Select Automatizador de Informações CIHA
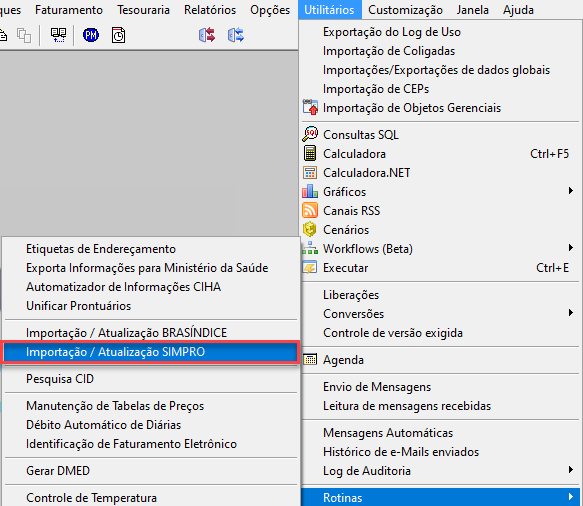This screenshot has width=583, height=506. pyautogui.click(x=151, y=287)
